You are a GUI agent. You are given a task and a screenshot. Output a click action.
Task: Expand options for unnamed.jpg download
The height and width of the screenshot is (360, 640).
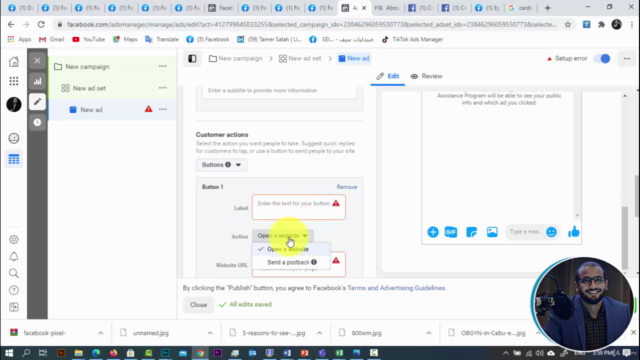[x=210, y=333]
